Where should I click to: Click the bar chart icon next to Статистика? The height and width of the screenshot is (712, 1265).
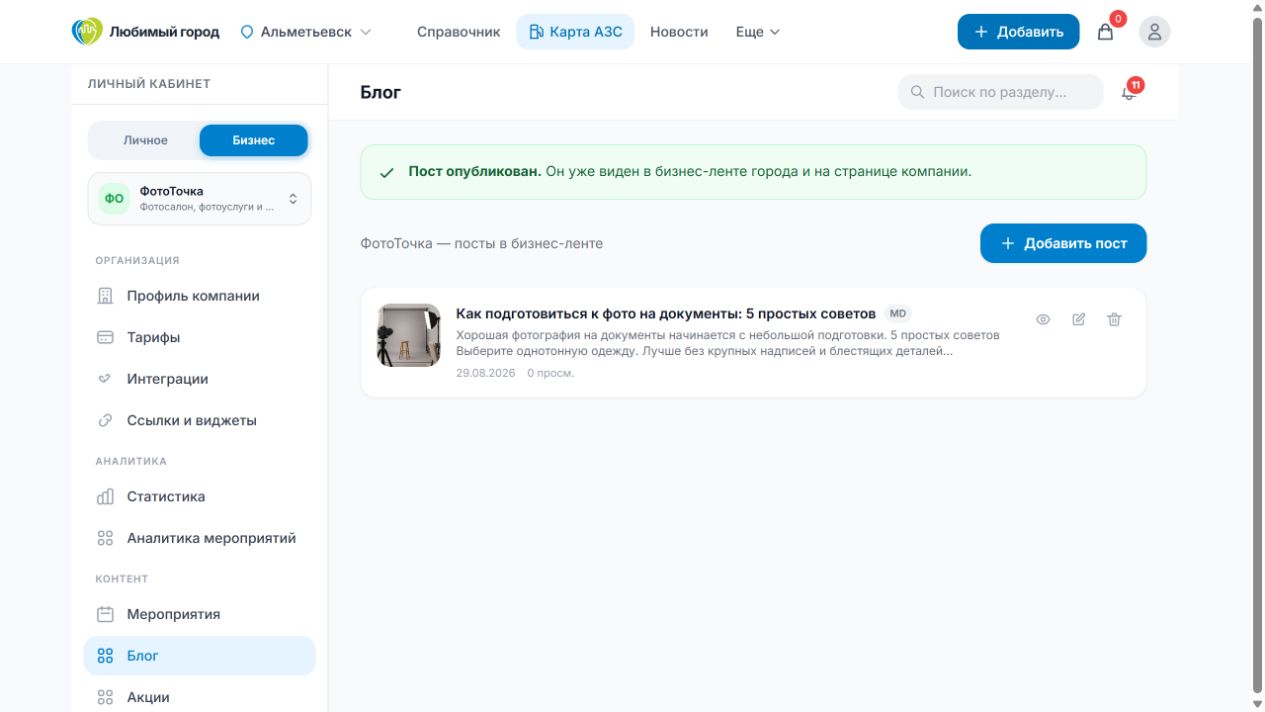click(105, 497)
